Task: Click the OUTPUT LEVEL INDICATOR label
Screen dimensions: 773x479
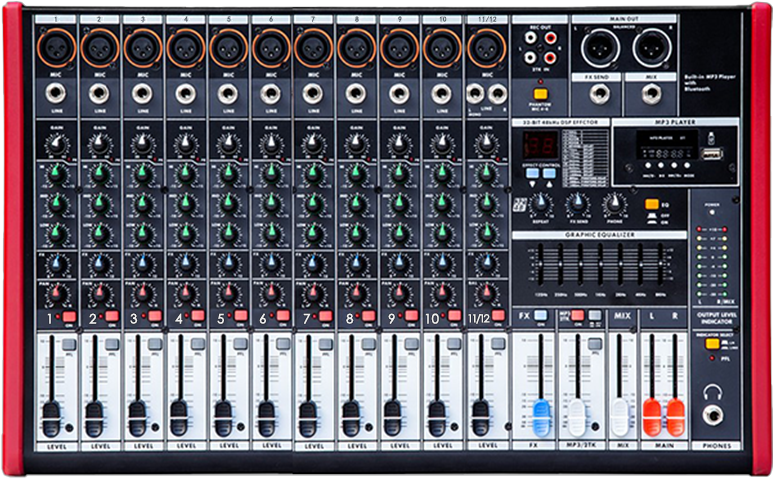Action: 716,318
